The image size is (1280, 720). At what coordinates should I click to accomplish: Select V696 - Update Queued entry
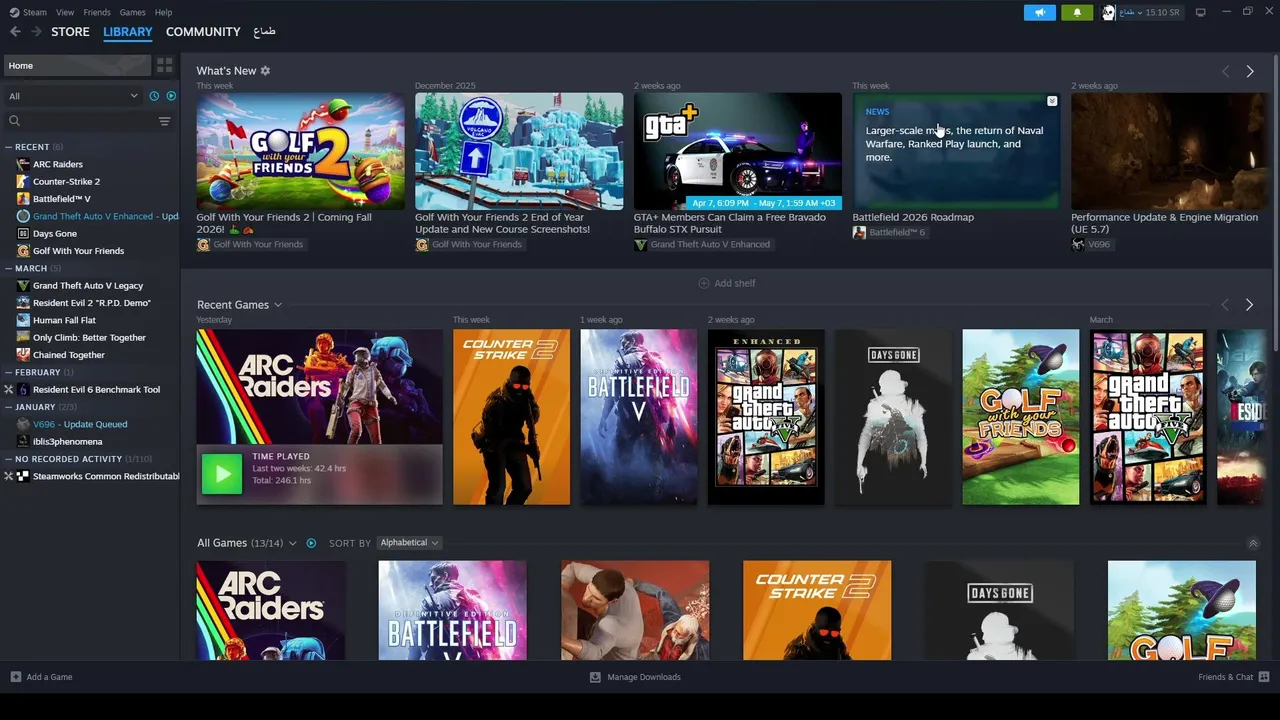(x=80, y=424)
